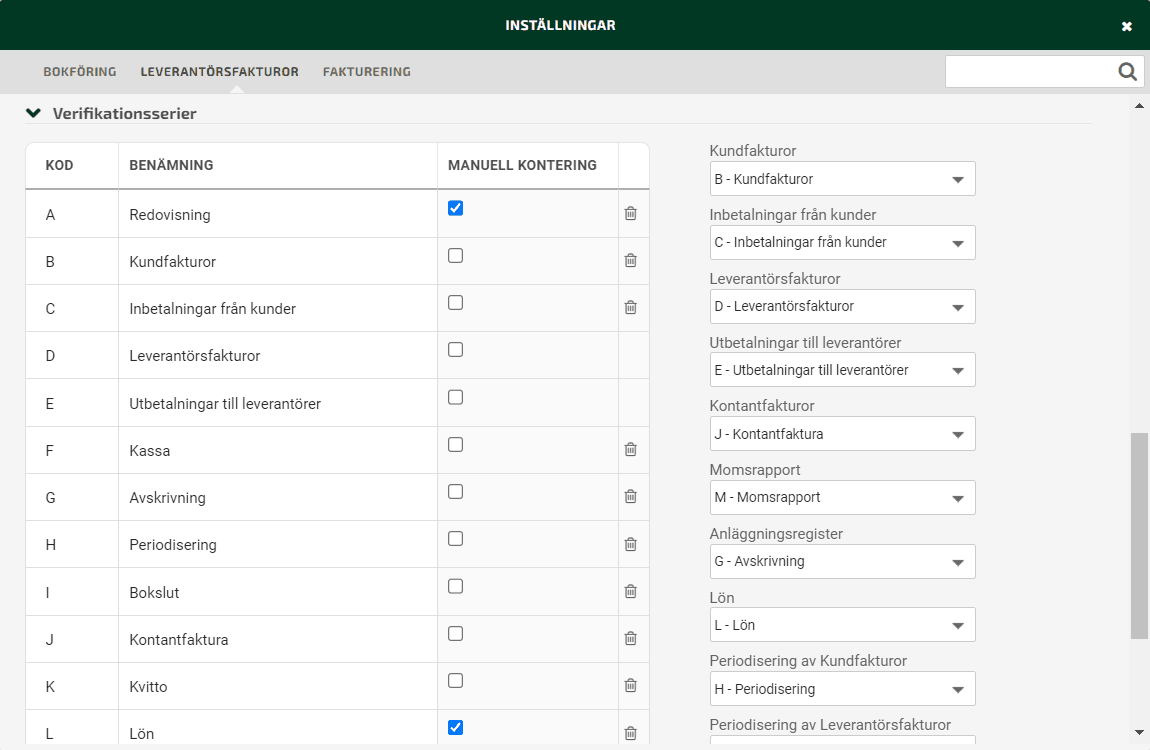Open the Inbetalningar från kunder dropdown
The height and width of the screenshot is (750, 1150).
842,243
